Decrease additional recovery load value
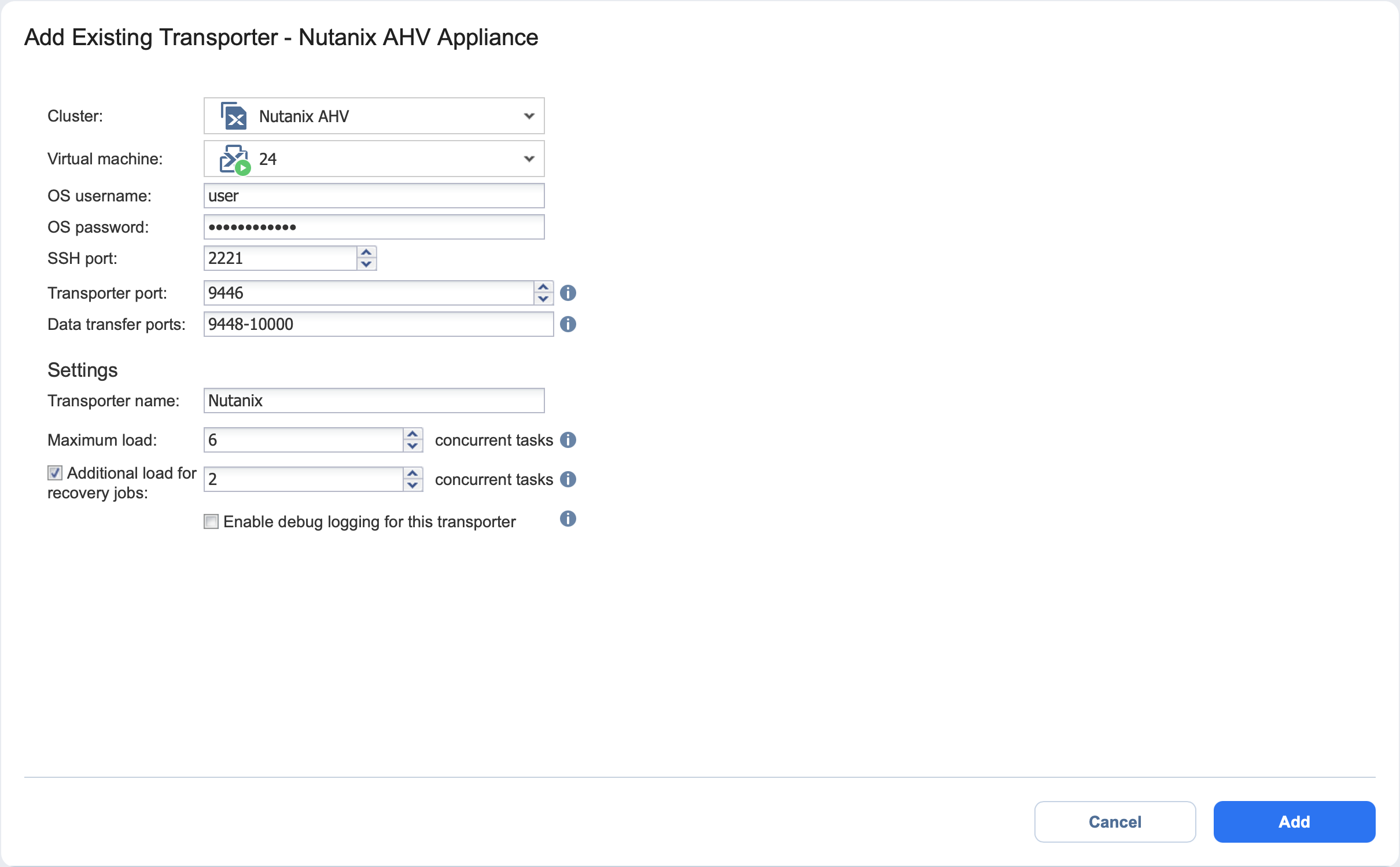The width and height of the screenshot is (1400, 867). tap(412, 486)
